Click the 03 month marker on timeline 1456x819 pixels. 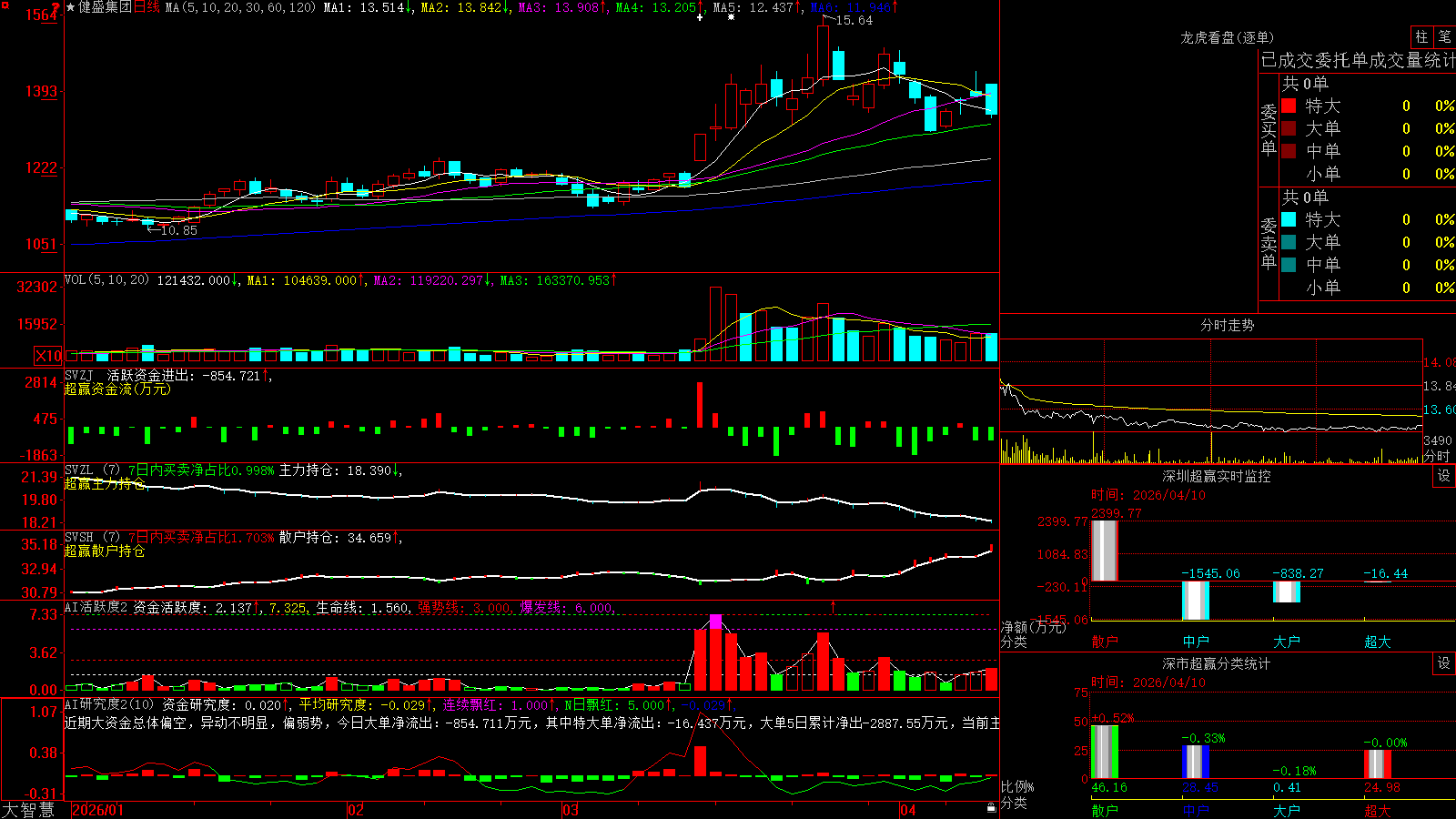click(x=570, y=810)
